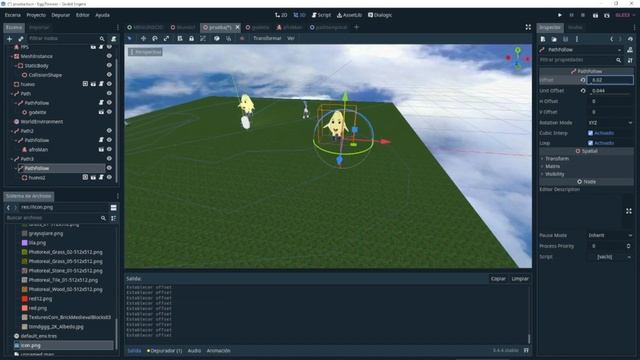640x360 pixels.
Task: Click the Offset value input field
Action: (610, 80)
